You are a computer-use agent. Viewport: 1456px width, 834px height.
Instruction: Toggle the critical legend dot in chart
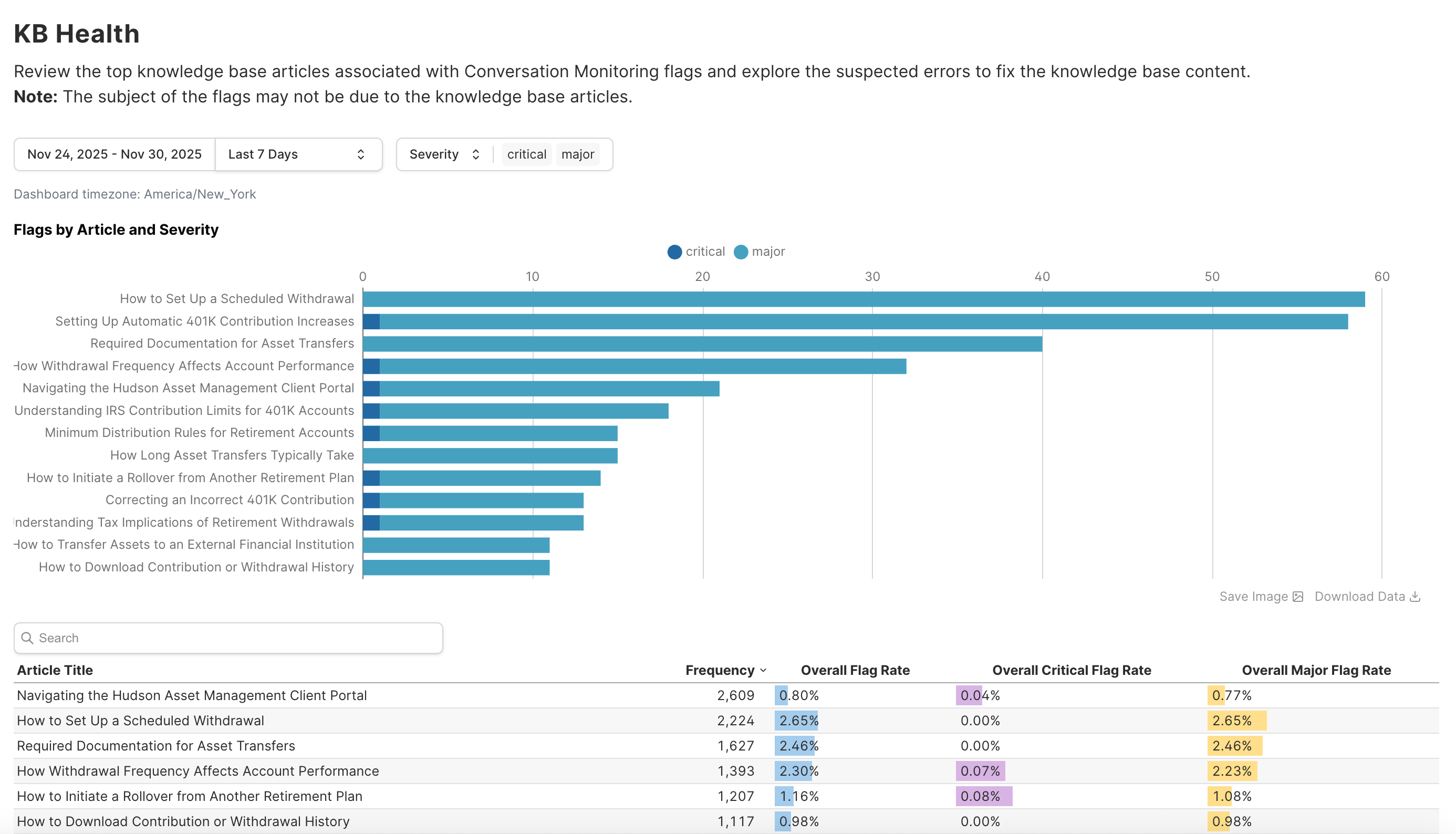[675, 252]
